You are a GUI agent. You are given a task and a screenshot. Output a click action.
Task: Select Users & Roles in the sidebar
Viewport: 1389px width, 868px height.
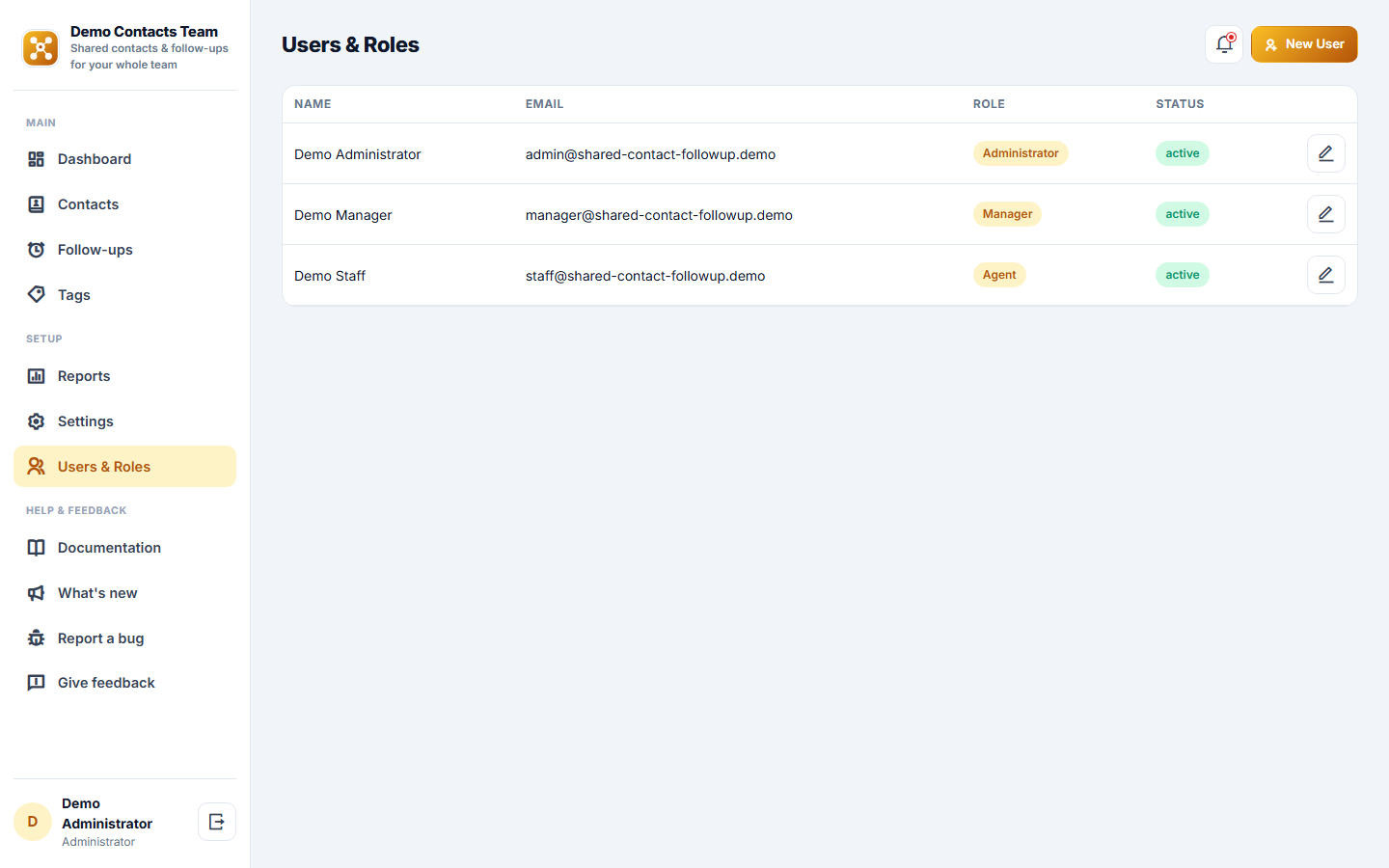[x=124, y=467]
